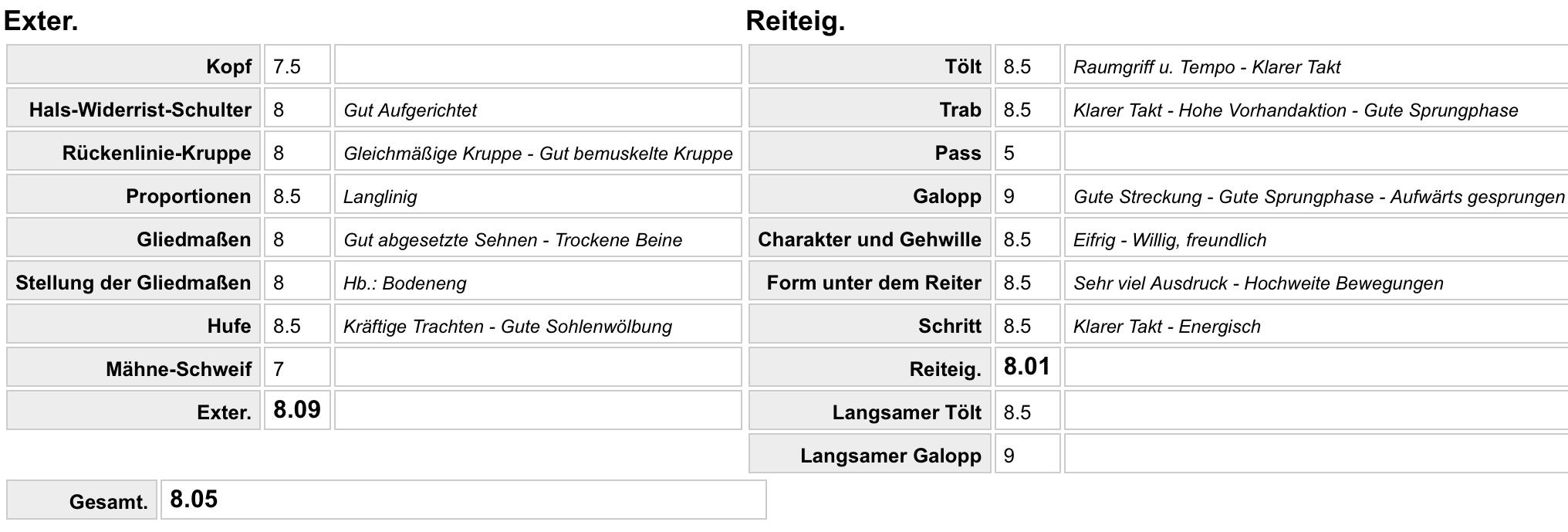Select the Pass score 5

coord(1027,151)
